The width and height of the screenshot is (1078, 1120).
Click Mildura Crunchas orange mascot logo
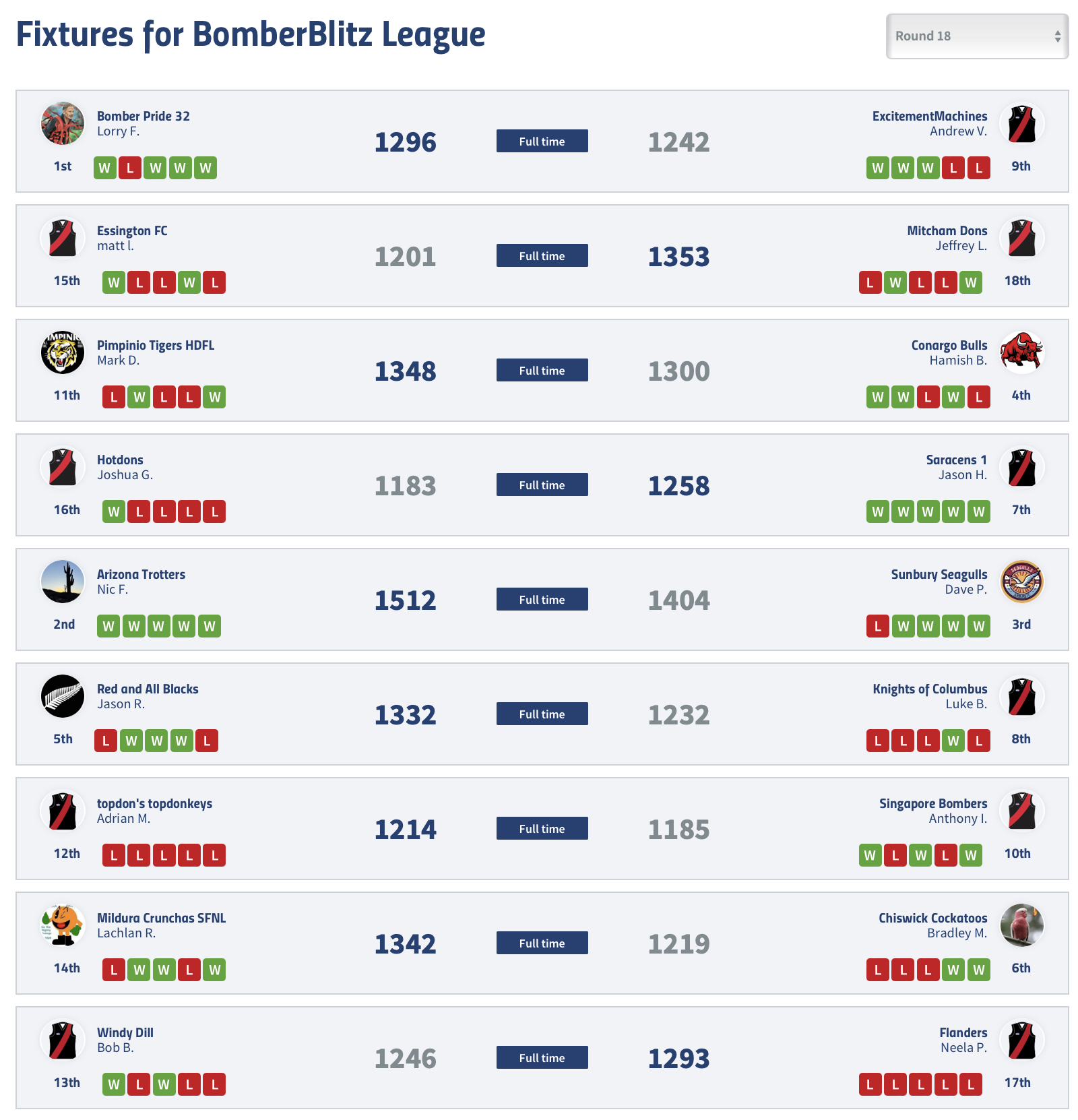[x=63, y=925]
